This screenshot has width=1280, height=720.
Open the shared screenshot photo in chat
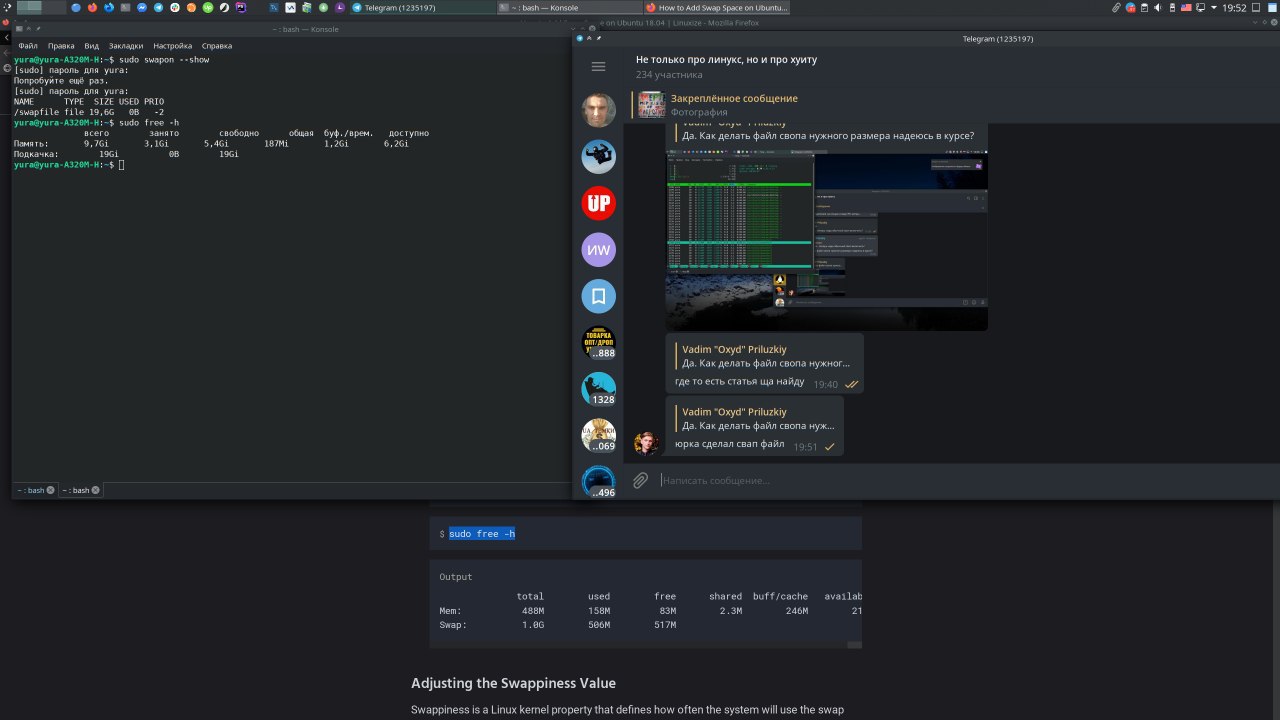(x=826, y=240)
